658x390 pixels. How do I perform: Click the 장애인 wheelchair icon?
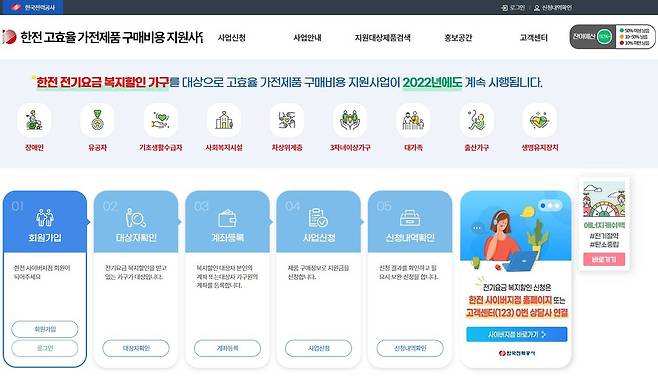pyautogui.click(x=34, y=120)
